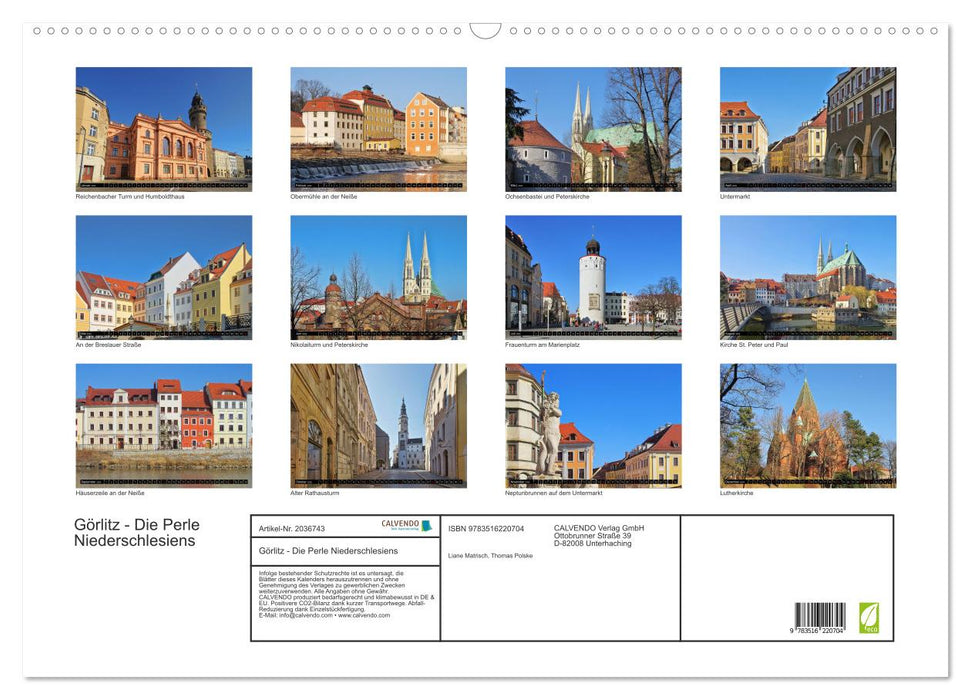Open the www.calvendo.com link
Viewport: 971px width, 700px height.
[x=361, y=614]
